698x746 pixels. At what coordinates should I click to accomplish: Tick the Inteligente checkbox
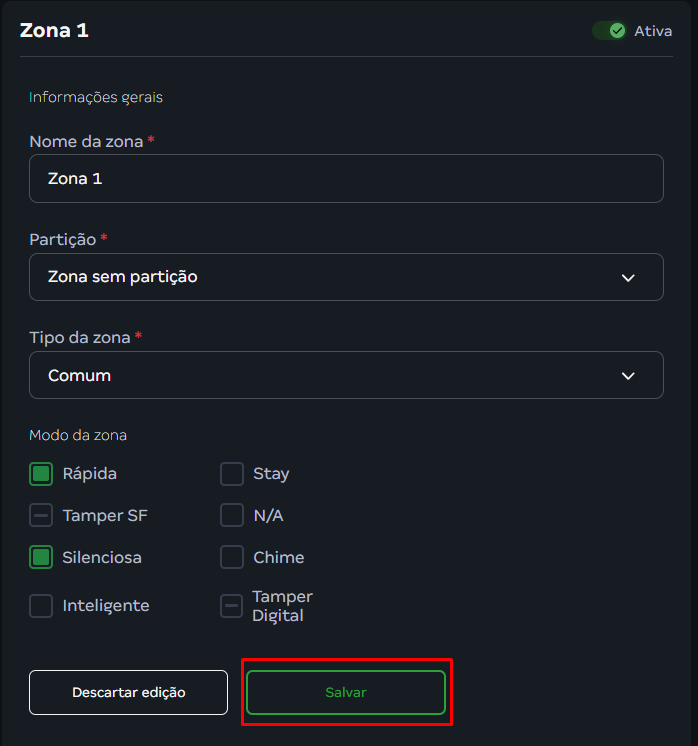pyautogui.click(x=41, y=606)
